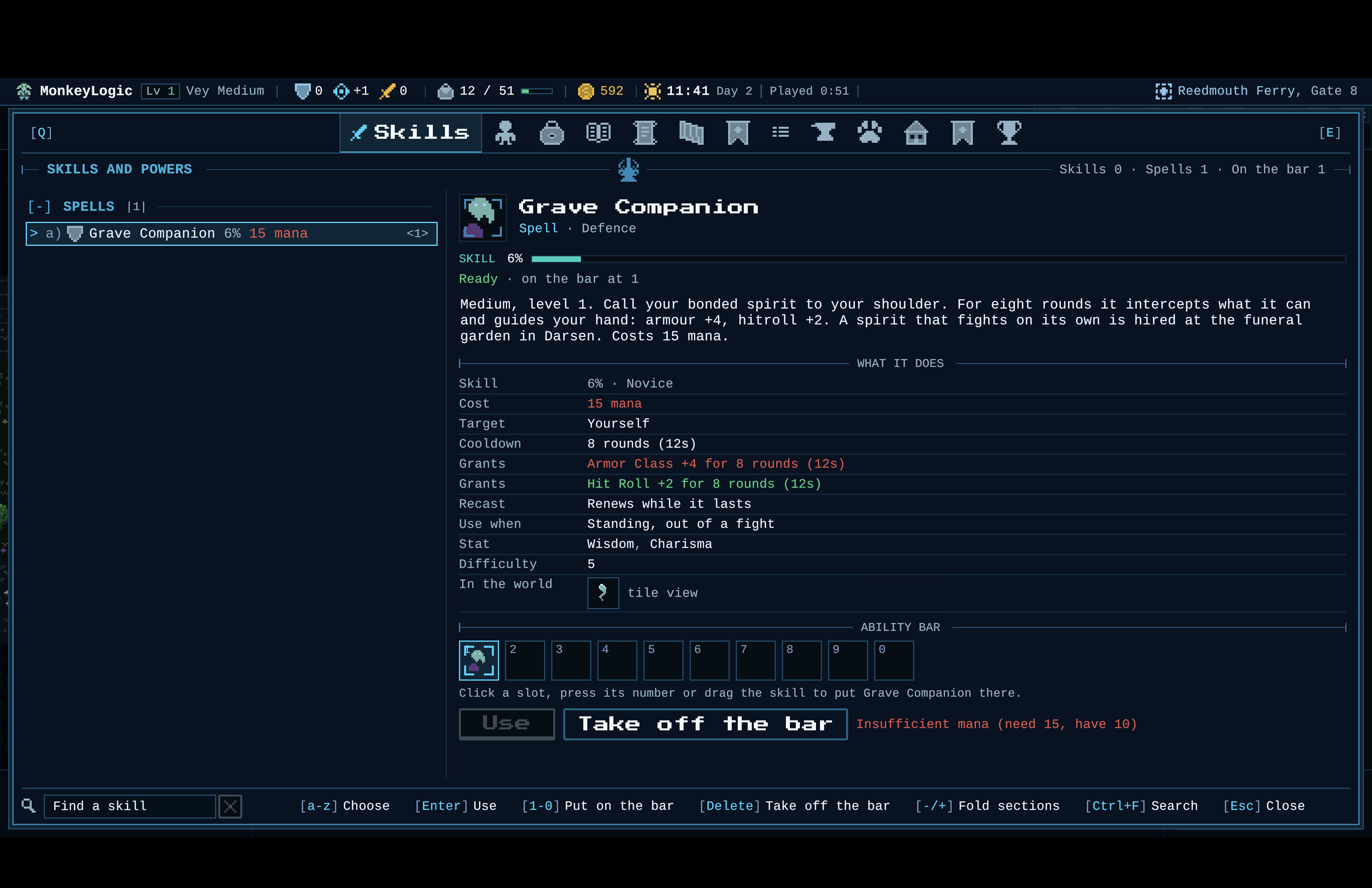Open the scroll tab
The width and height of the screenshot is (1372, 888).
tap(645, 132)
